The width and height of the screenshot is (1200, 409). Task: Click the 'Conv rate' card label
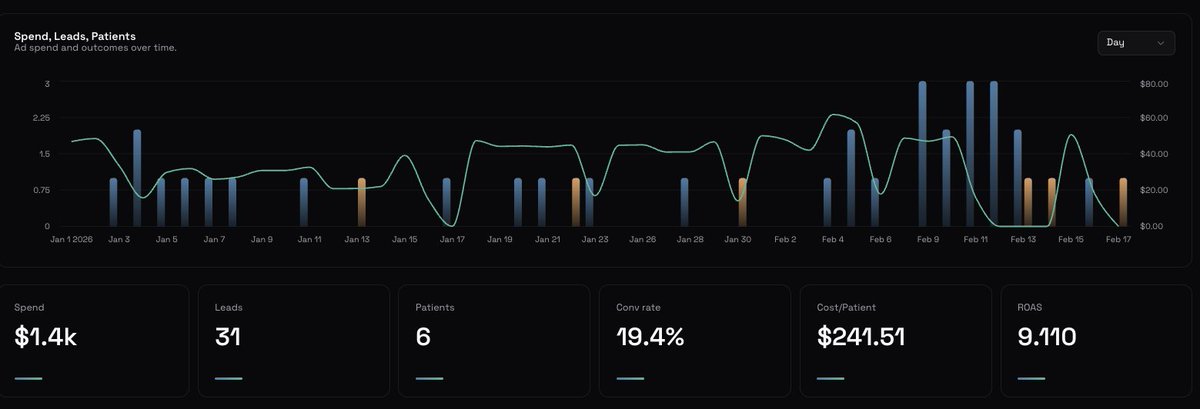point(638,308)
